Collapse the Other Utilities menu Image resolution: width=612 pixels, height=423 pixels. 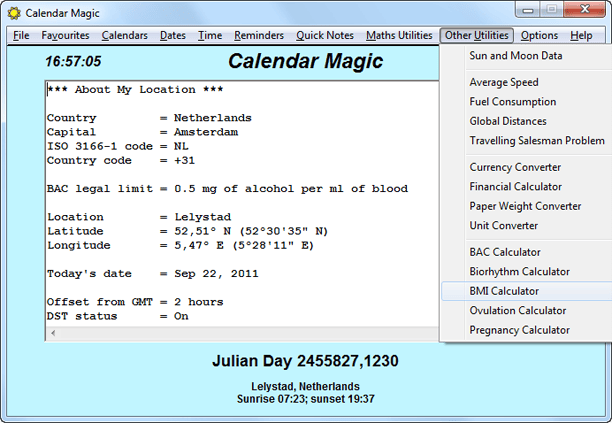(x=477, y=36)
